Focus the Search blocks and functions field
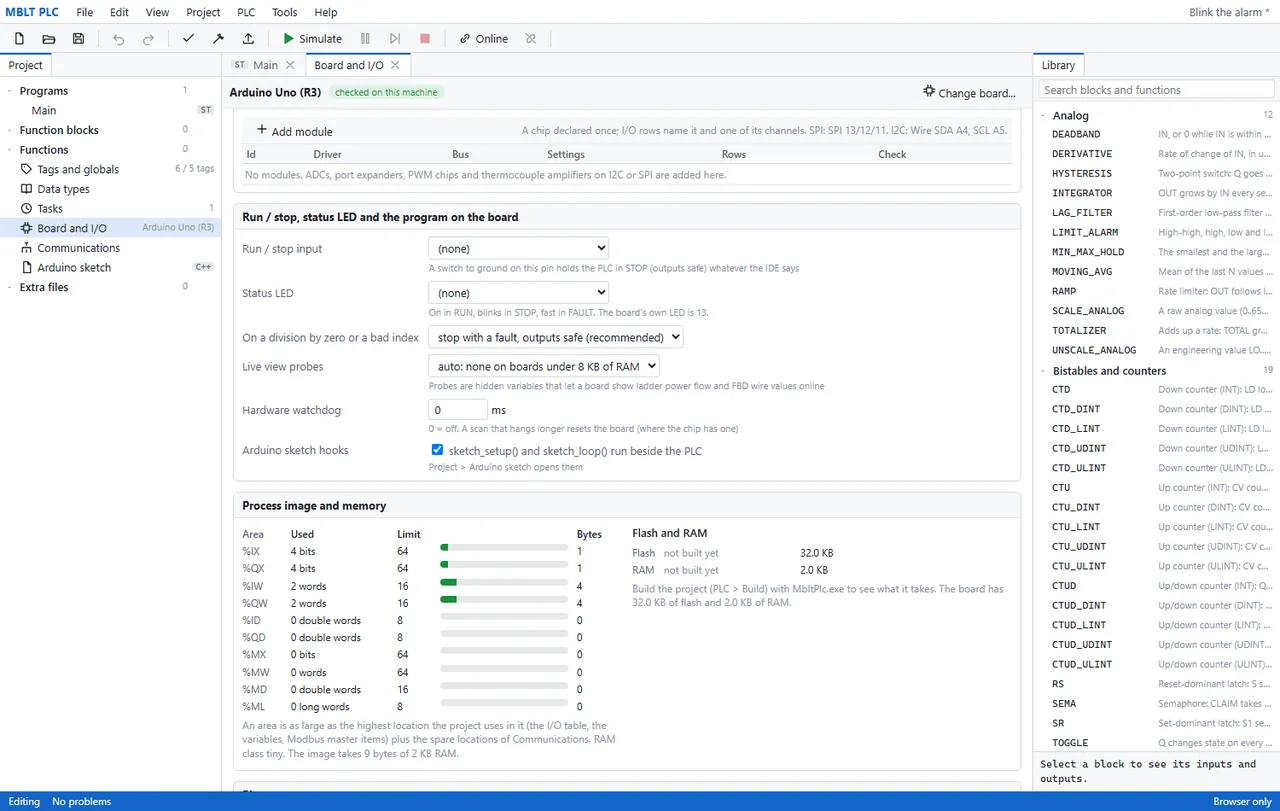This screenshot has width=1280, height=811. click(x=1156, y=90)
